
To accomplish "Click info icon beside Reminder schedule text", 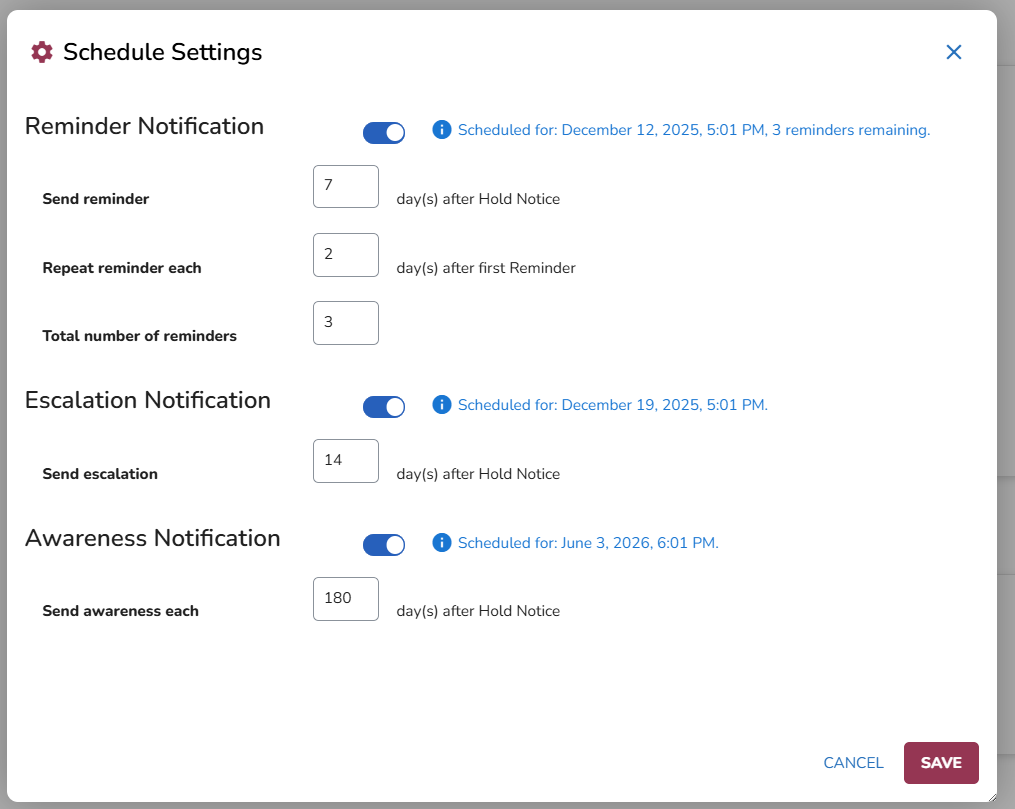I will [x=442, y=130].
